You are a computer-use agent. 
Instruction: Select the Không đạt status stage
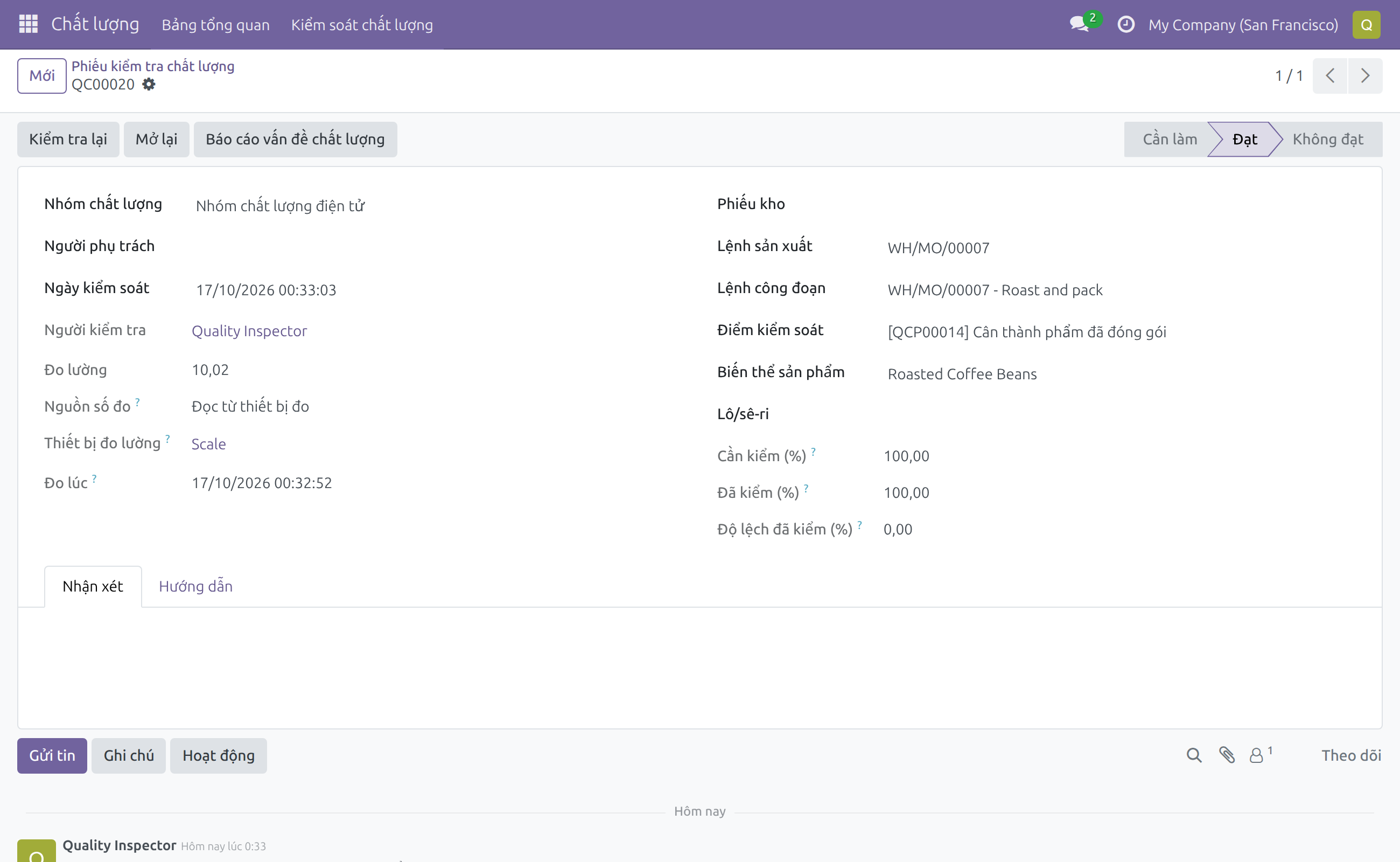pyautogui.click(x=1328, y=139)
